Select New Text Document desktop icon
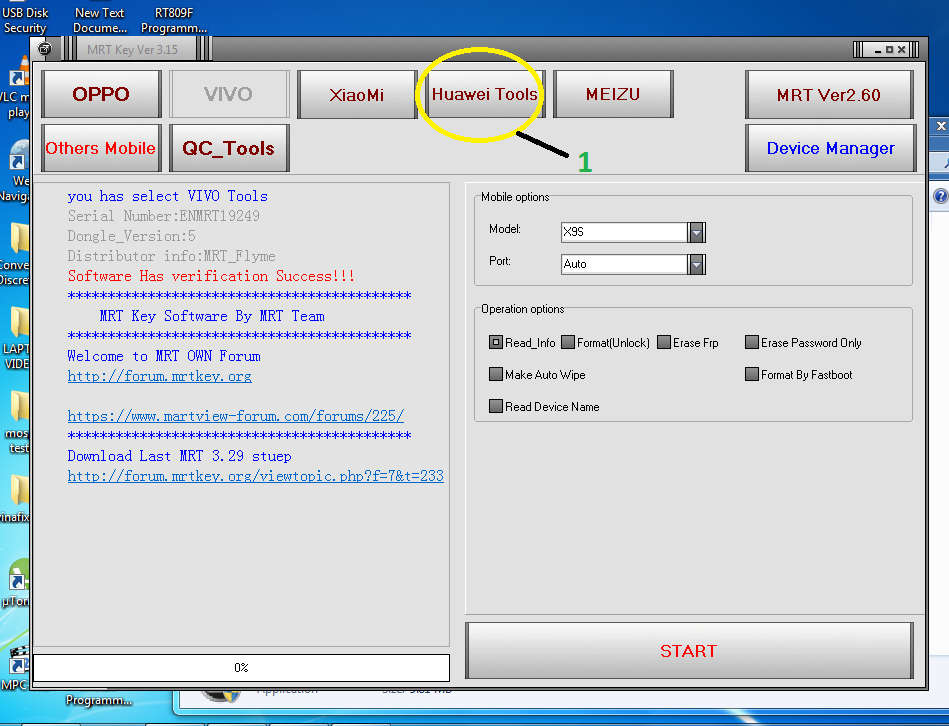 tap(100, 20)
